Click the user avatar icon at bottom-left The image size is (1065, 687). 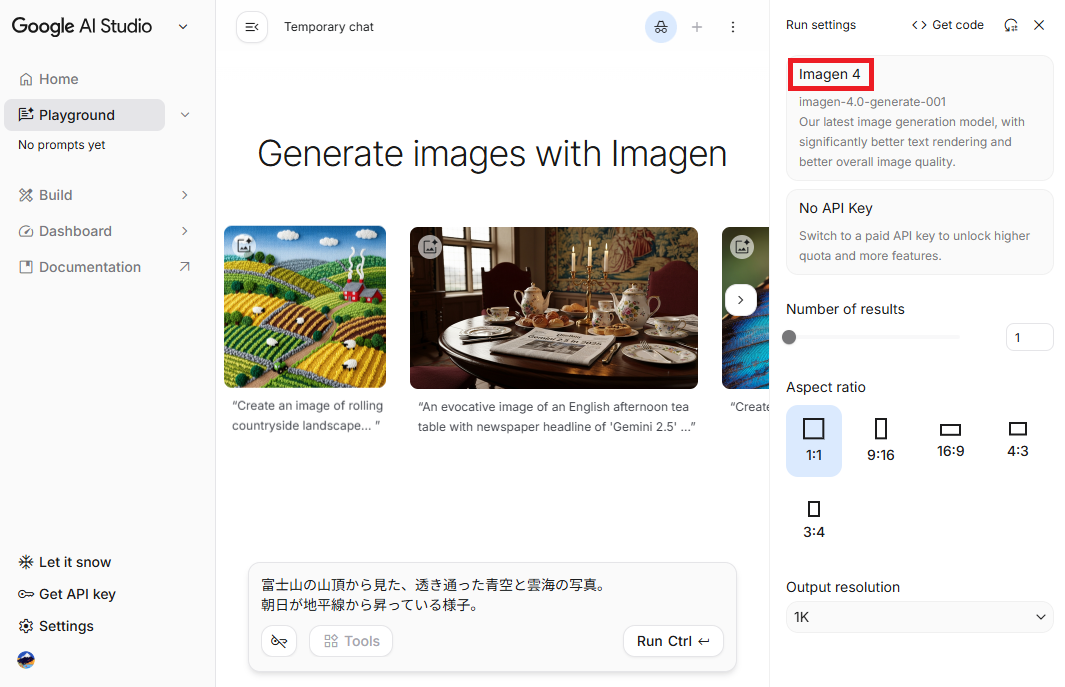27,660
